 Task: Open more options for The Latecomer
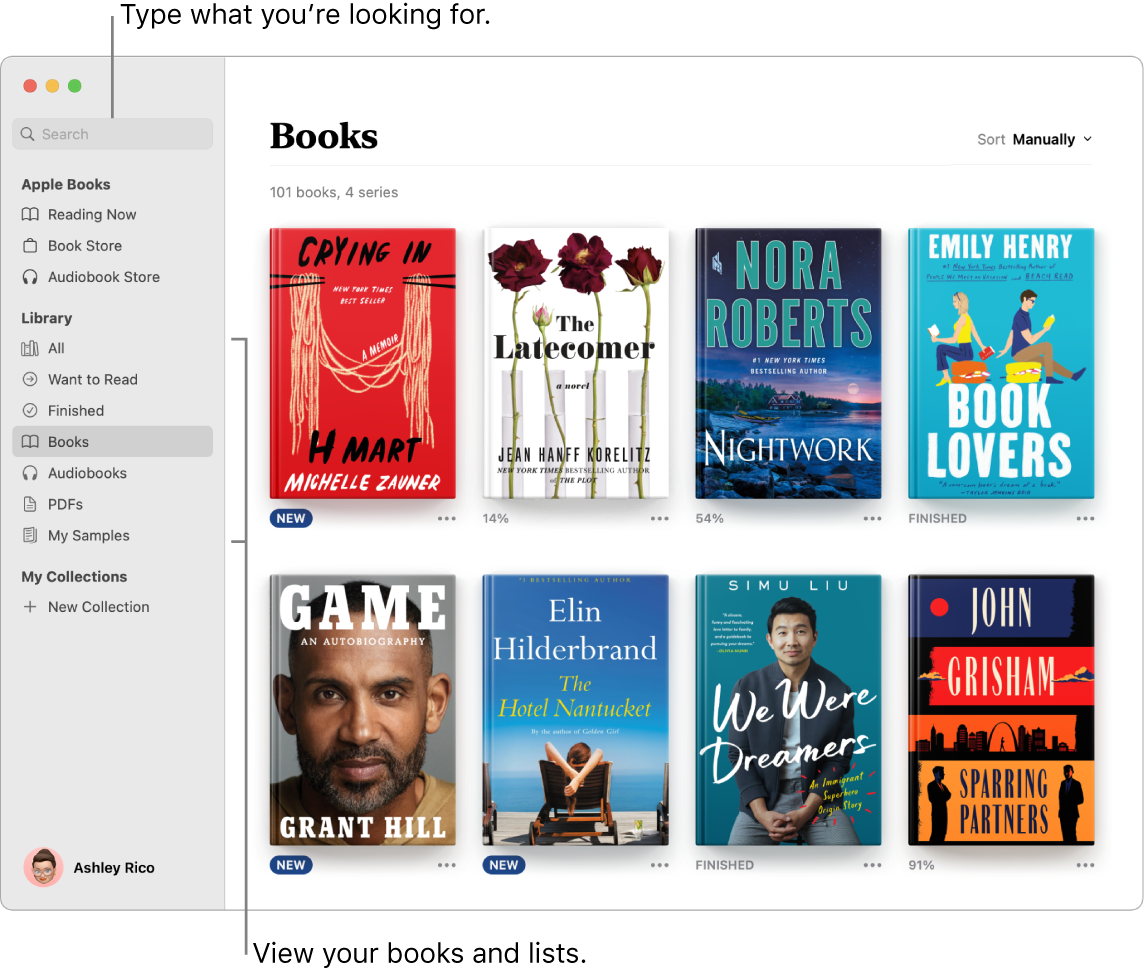659,518
